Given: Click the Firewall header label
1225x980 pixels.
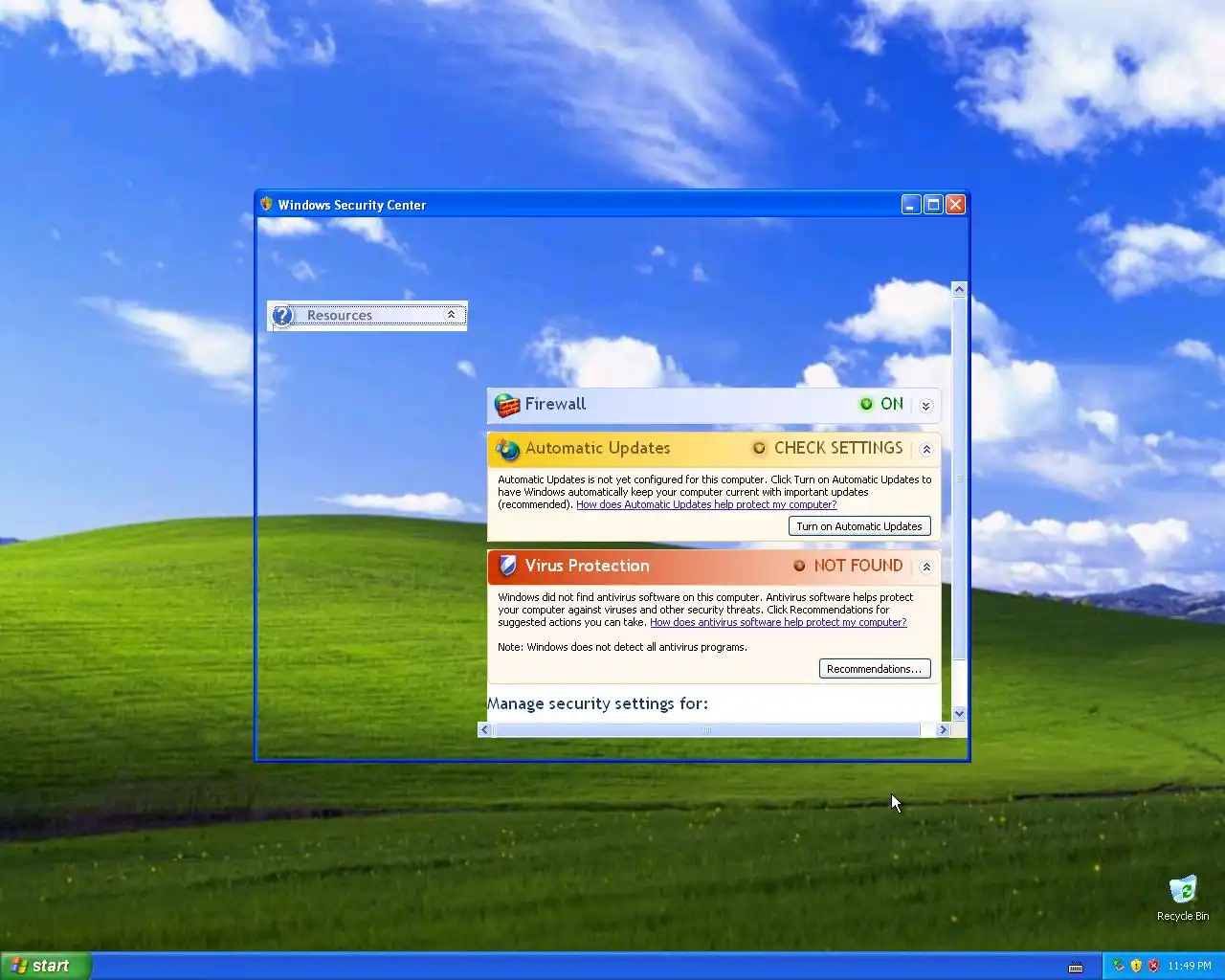Looking at the screenshot, I should pos(555,404).
